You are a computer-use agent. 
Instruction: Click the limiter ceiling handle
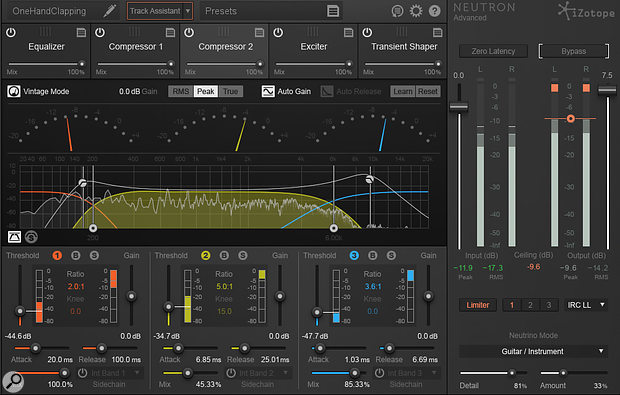(x=571, y=118)
